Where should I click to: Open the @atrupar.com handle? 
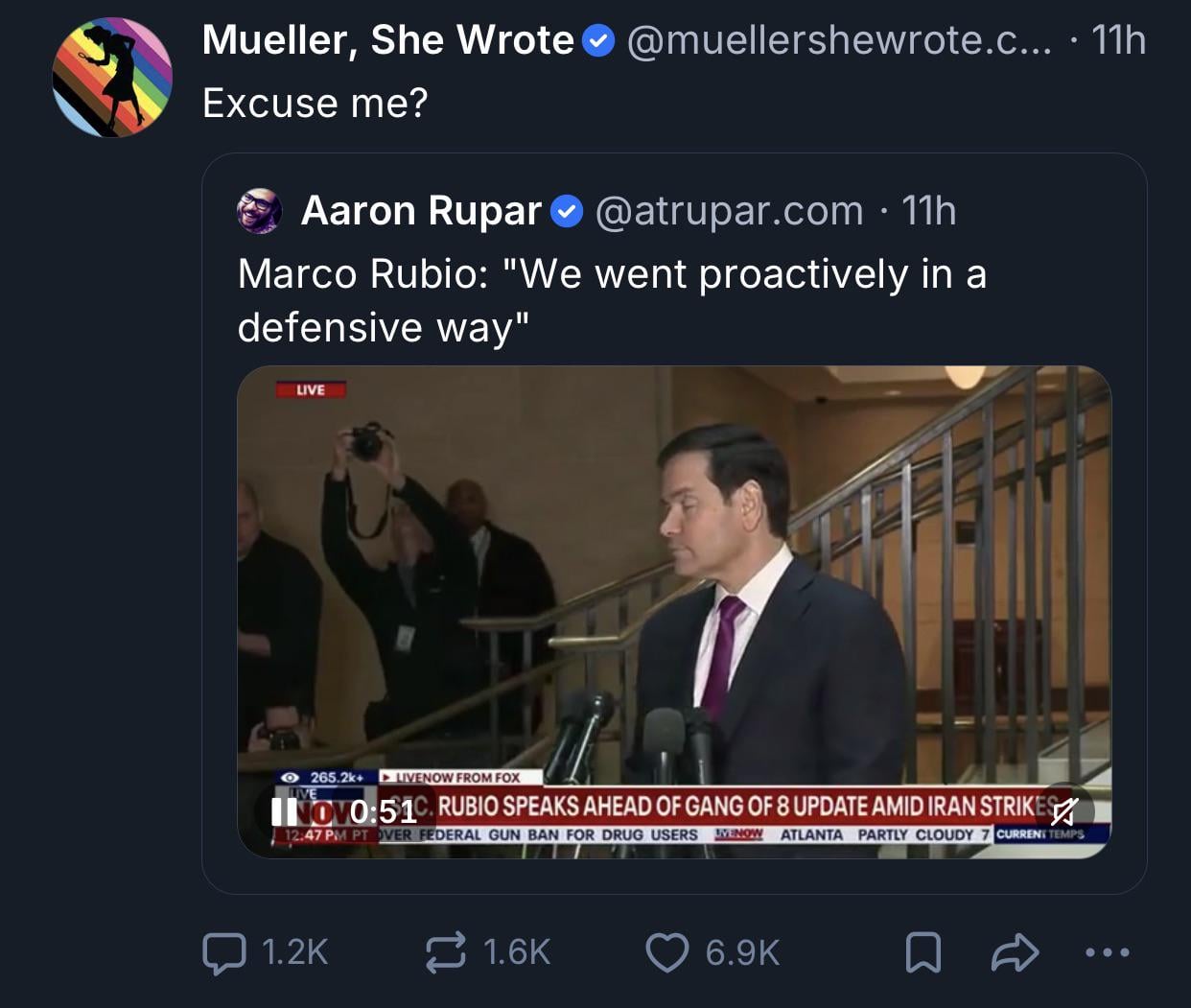(x=729, y=211)
